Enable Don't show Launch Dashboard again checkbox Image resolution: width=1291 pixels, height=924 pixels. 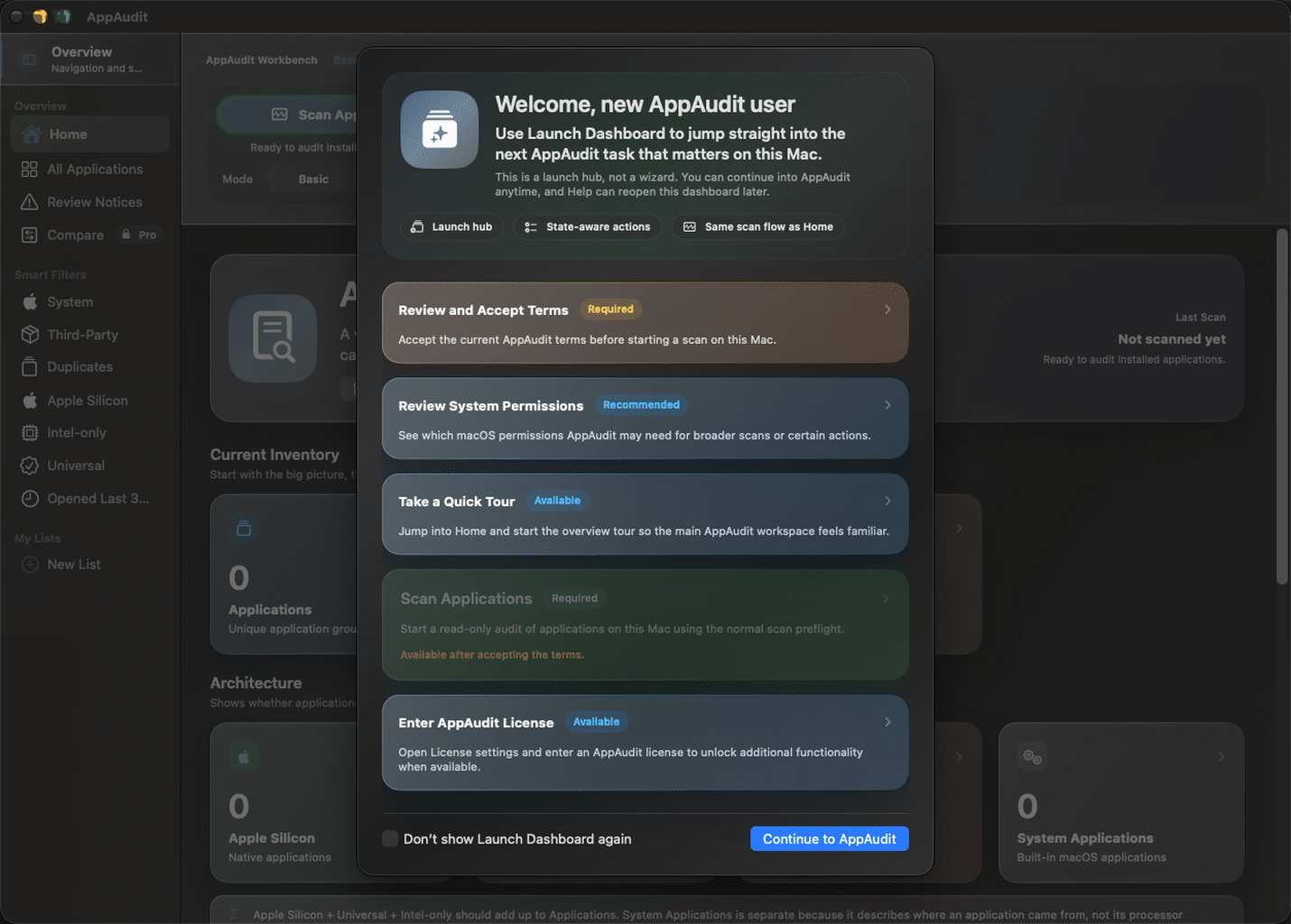click(x=390, y=839)
